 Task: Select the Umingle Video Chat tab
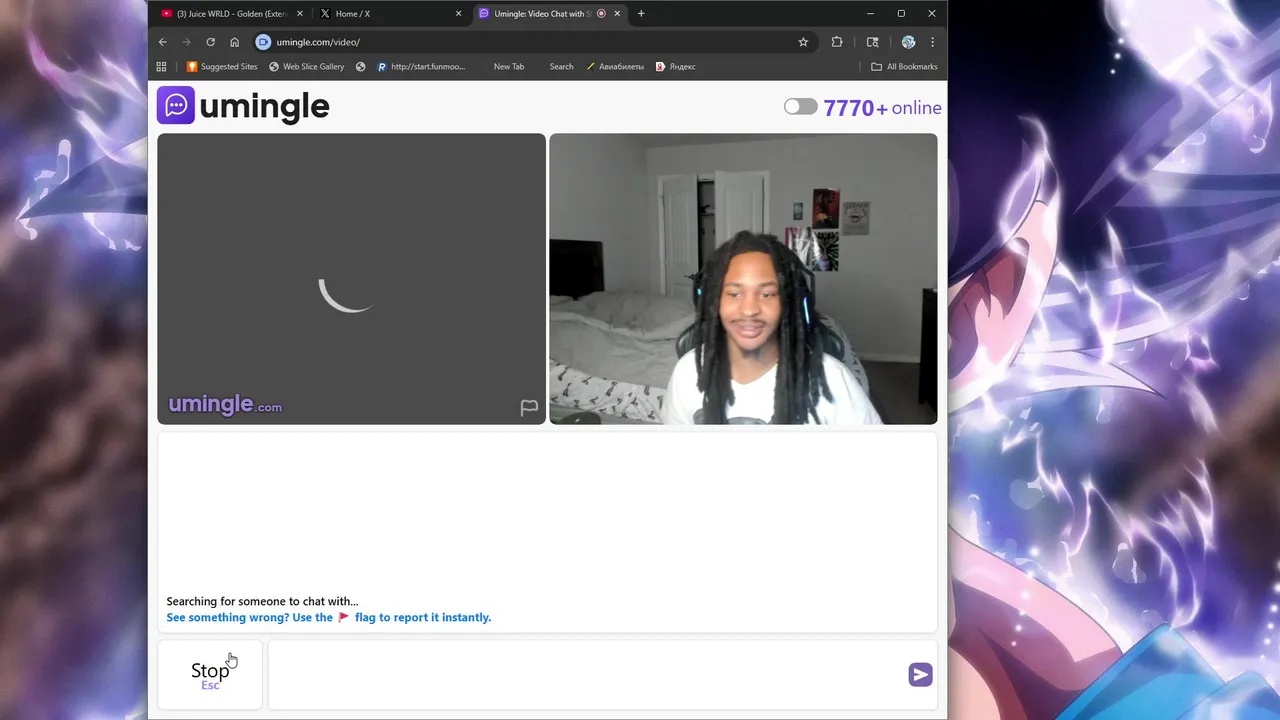click(549, 14)
